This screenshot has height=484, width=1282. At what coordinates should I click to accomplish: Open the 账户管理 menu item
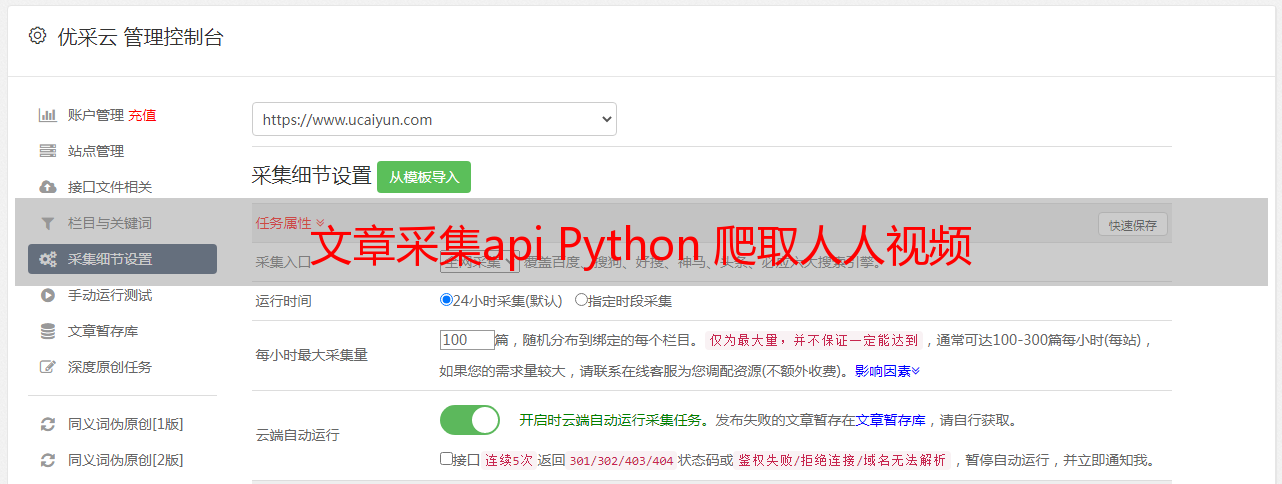96,115
